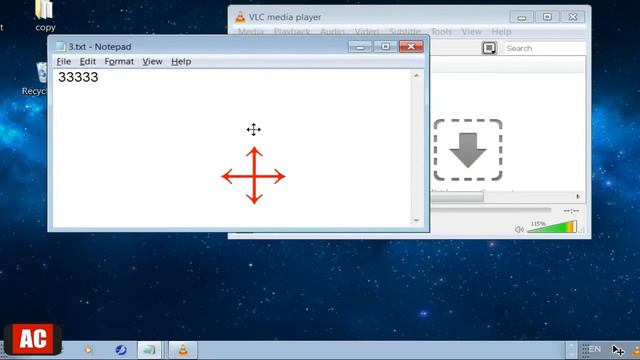
Task: Minimize the Notepad window
Action: (360, 47)
